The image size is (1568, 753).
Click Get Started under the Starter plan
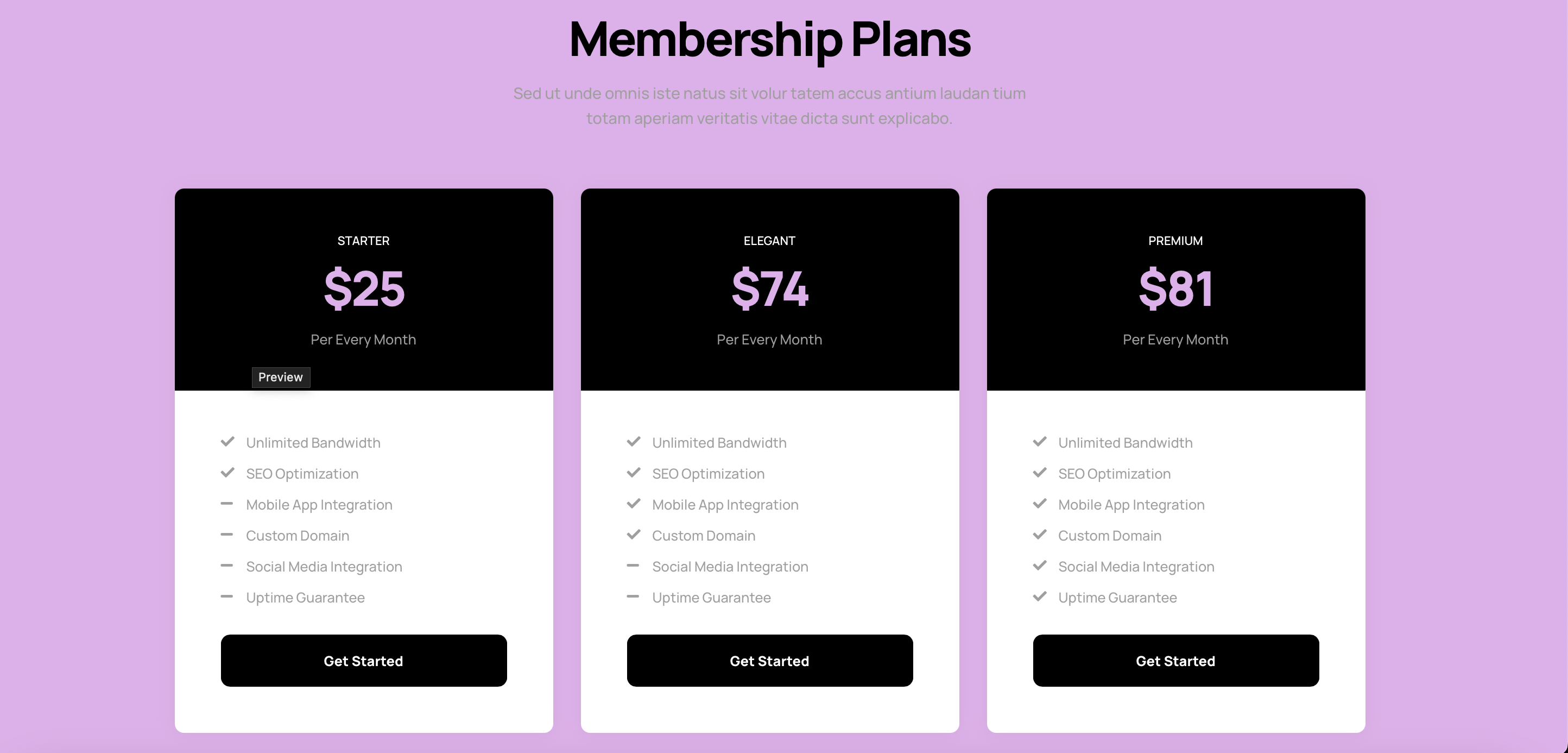pyautogui.click(x=363, y=661)
